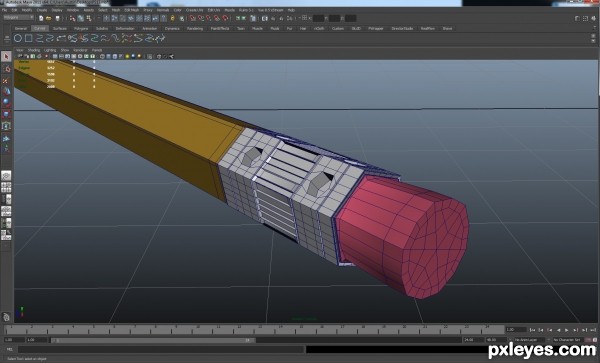The width and height of the screenshot is (600, 363).
Task: Toggle Snap to Curves magnet icon
Action: pos(201,18)
